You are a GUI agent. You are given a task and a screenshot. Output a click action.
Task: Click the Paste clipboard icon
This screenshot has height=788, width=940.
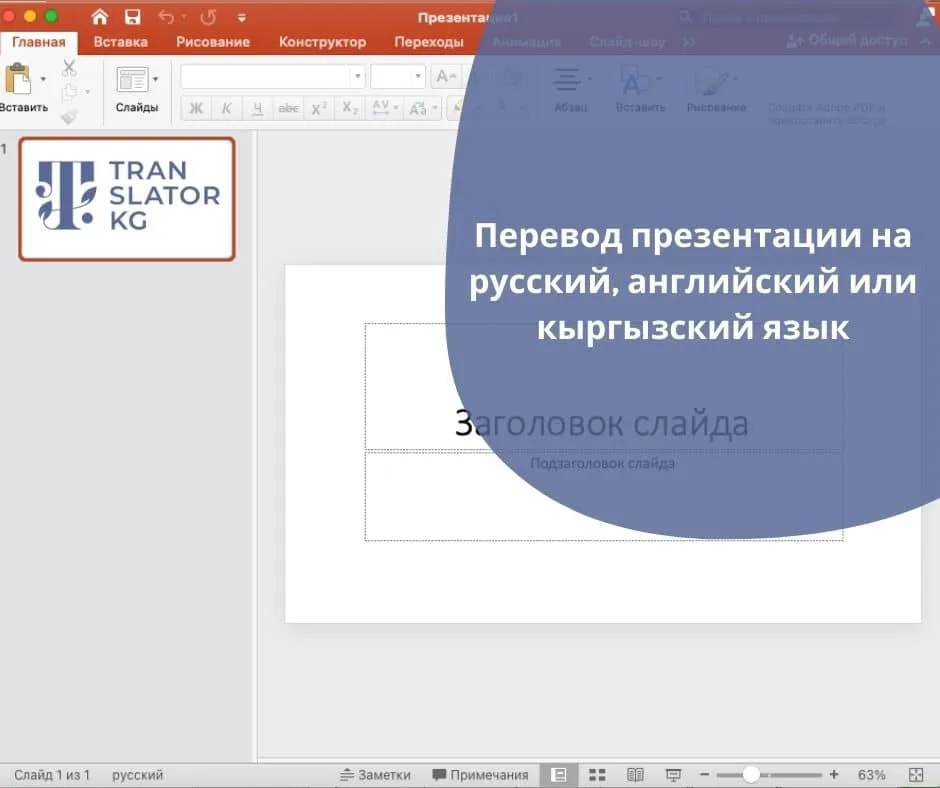18,79
